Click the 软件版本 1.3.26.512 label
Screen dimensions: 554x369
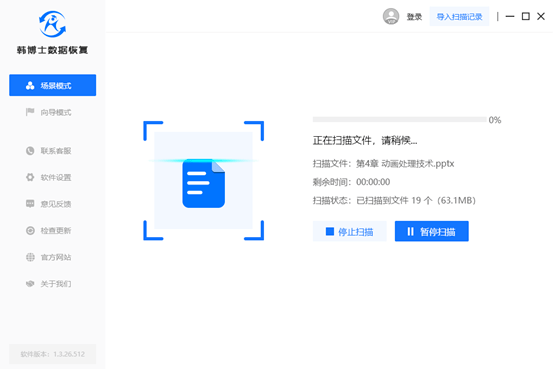point(53,354)
